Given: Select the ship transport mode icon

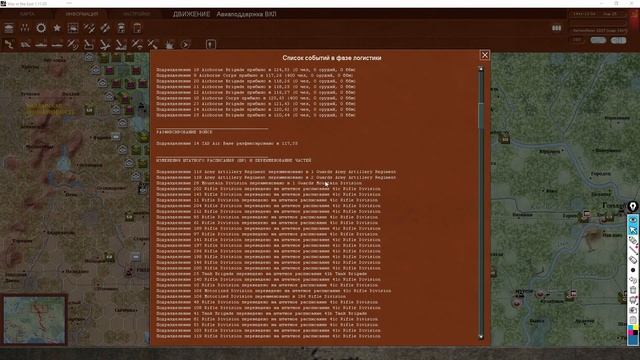Looking at the screenshot, I should click(x=41, y=44).
